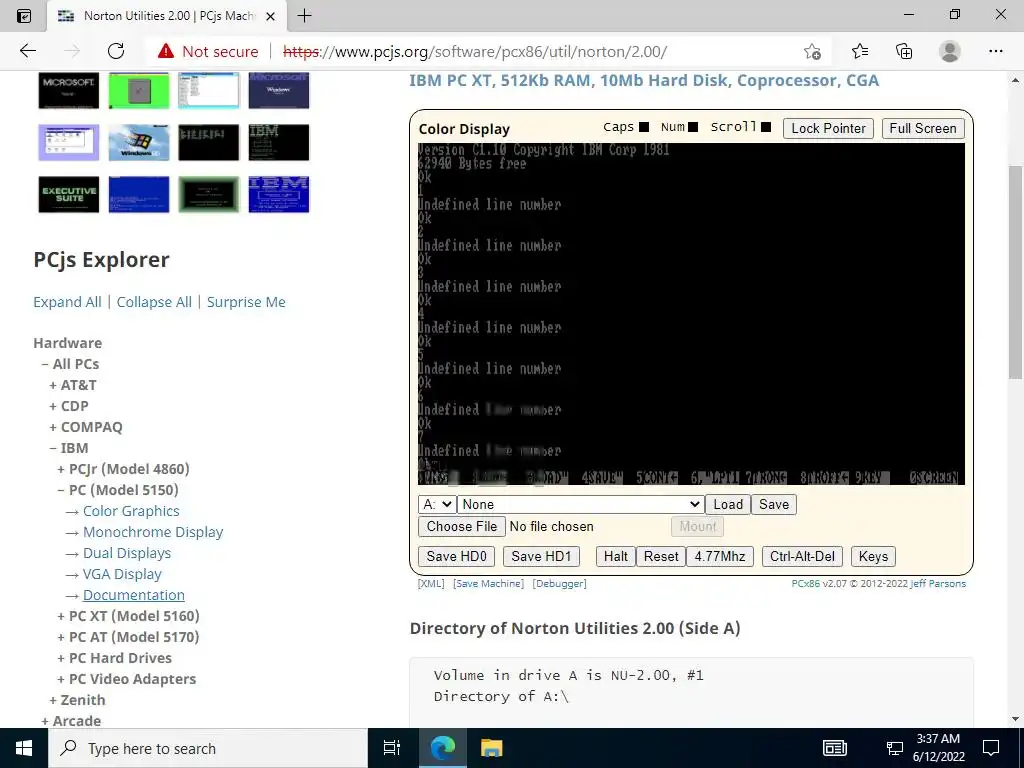Viewport: 1024px width, 768px height.
Task: Click the Task View taskbar icon
Action: [x=392, y=748]
